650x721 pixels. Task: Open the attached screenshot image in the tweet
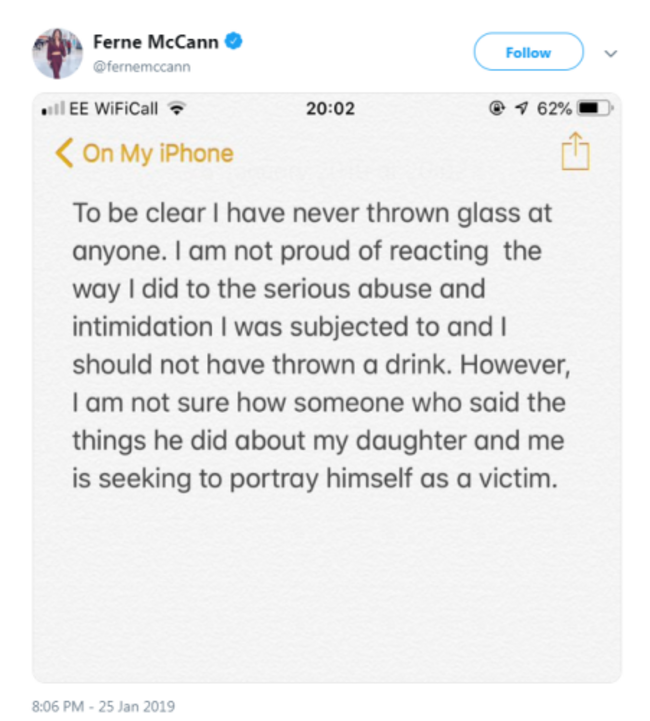[x=326, y=388]
